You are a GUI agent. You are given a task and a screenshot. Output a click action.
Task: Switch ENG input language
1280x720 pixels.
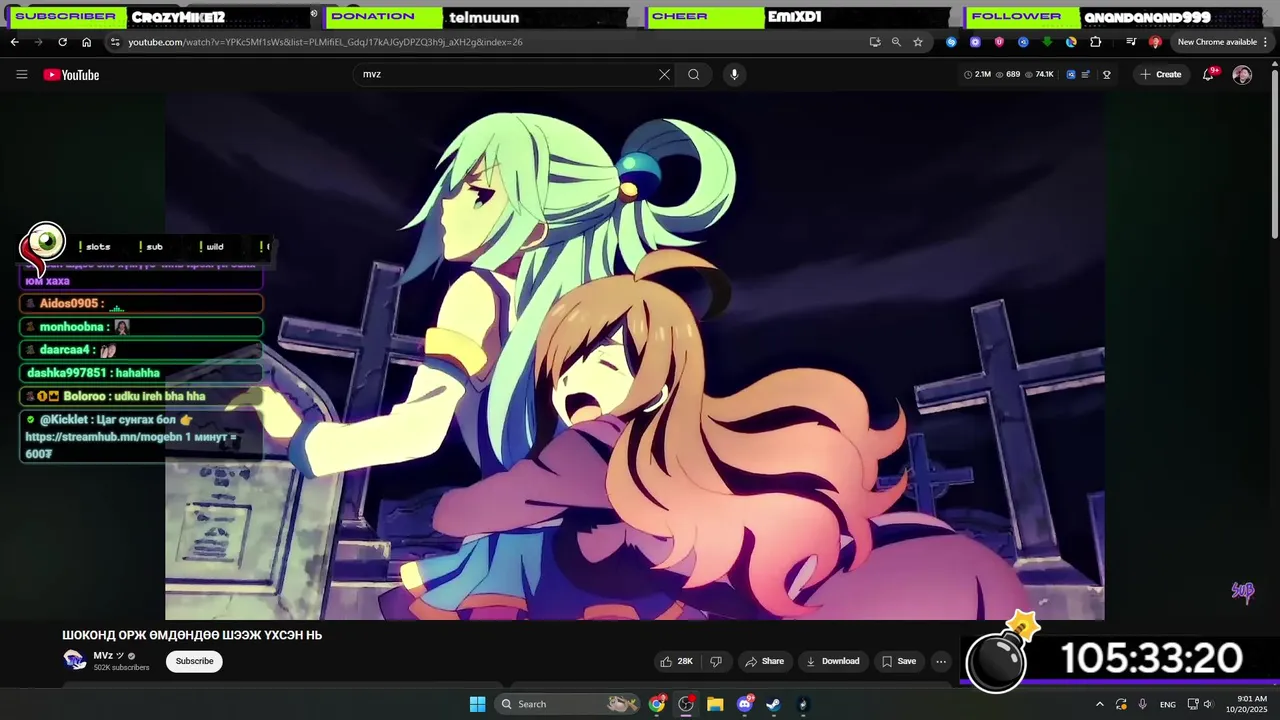[x=1167, y=704]
